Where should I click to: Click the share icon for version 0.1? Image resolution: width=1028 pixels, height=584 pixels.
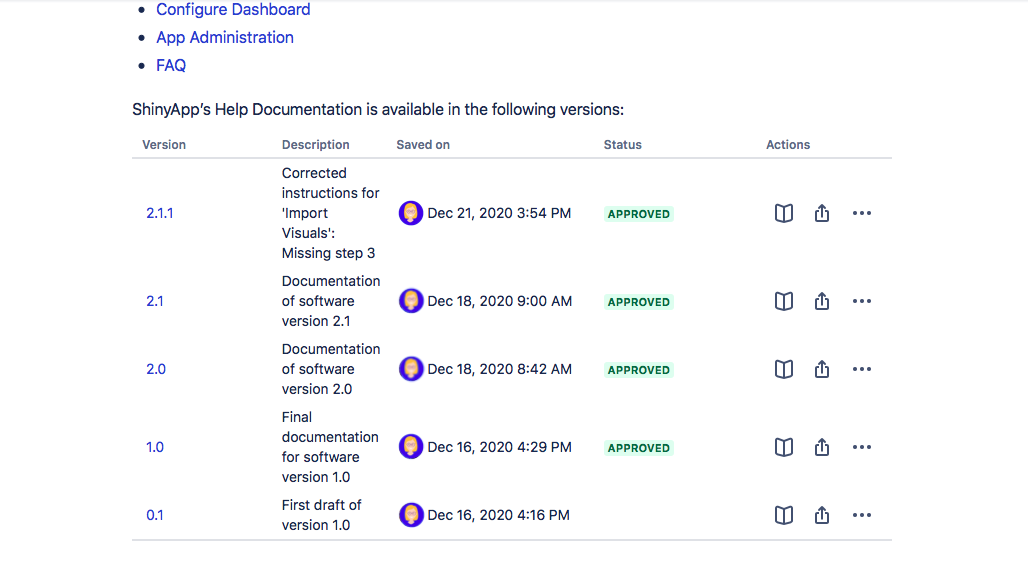click(x=821, y=515)
